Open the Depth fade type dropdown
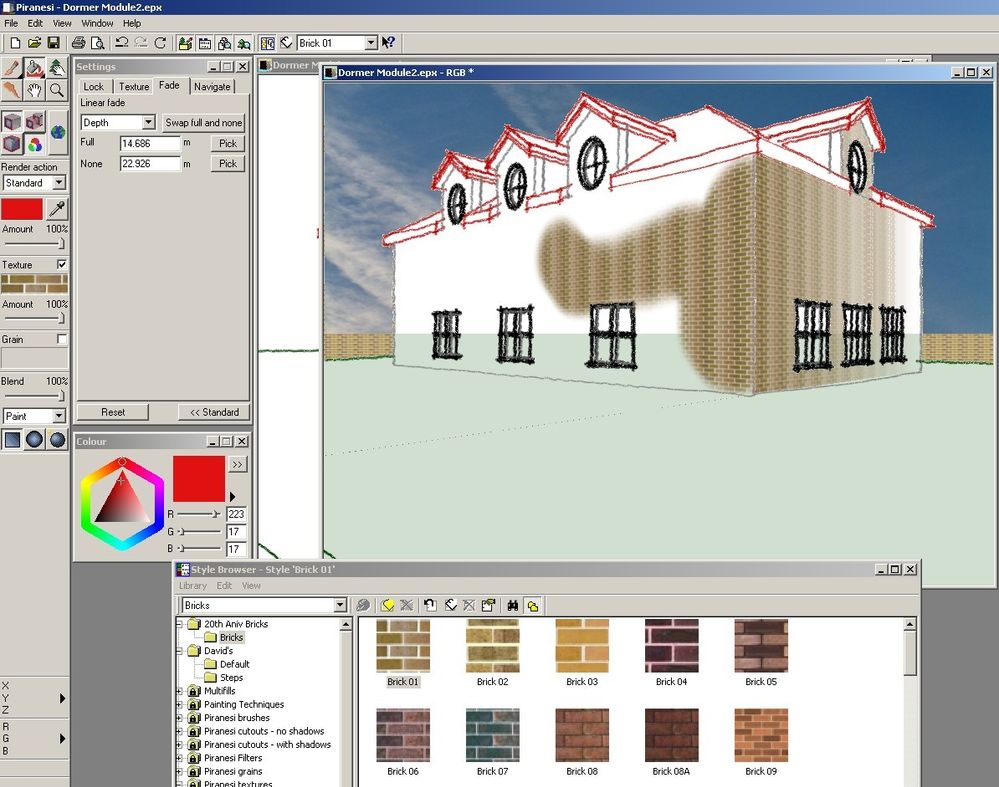This screenshot has width=999, height=787. point(148,122)
